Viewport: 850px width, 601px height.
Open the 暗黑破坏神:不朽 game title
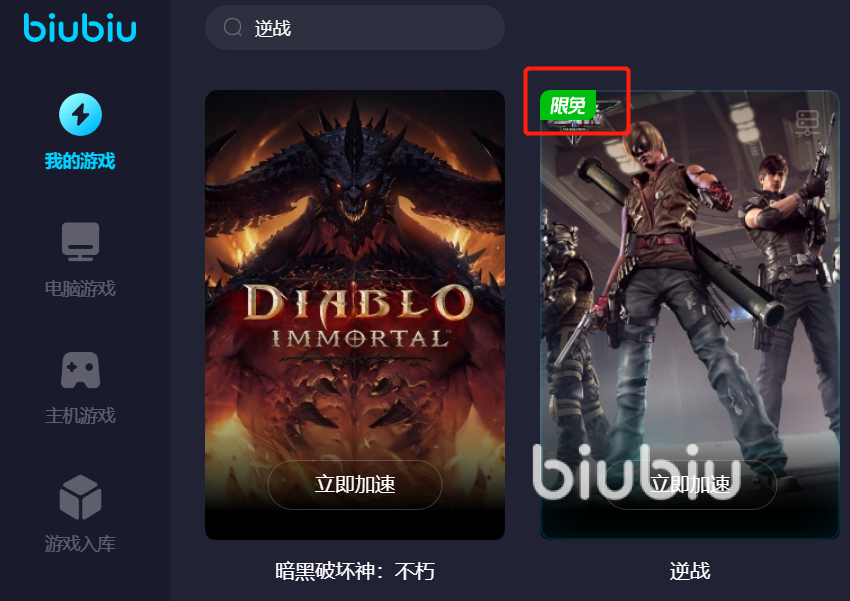pyautogui.click(x=355, y=571)
